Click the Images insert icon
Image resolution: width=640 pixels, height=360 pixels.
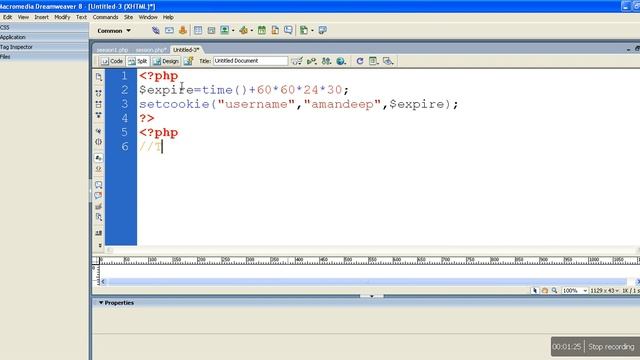pyautogui.click(x=224, y=30)
